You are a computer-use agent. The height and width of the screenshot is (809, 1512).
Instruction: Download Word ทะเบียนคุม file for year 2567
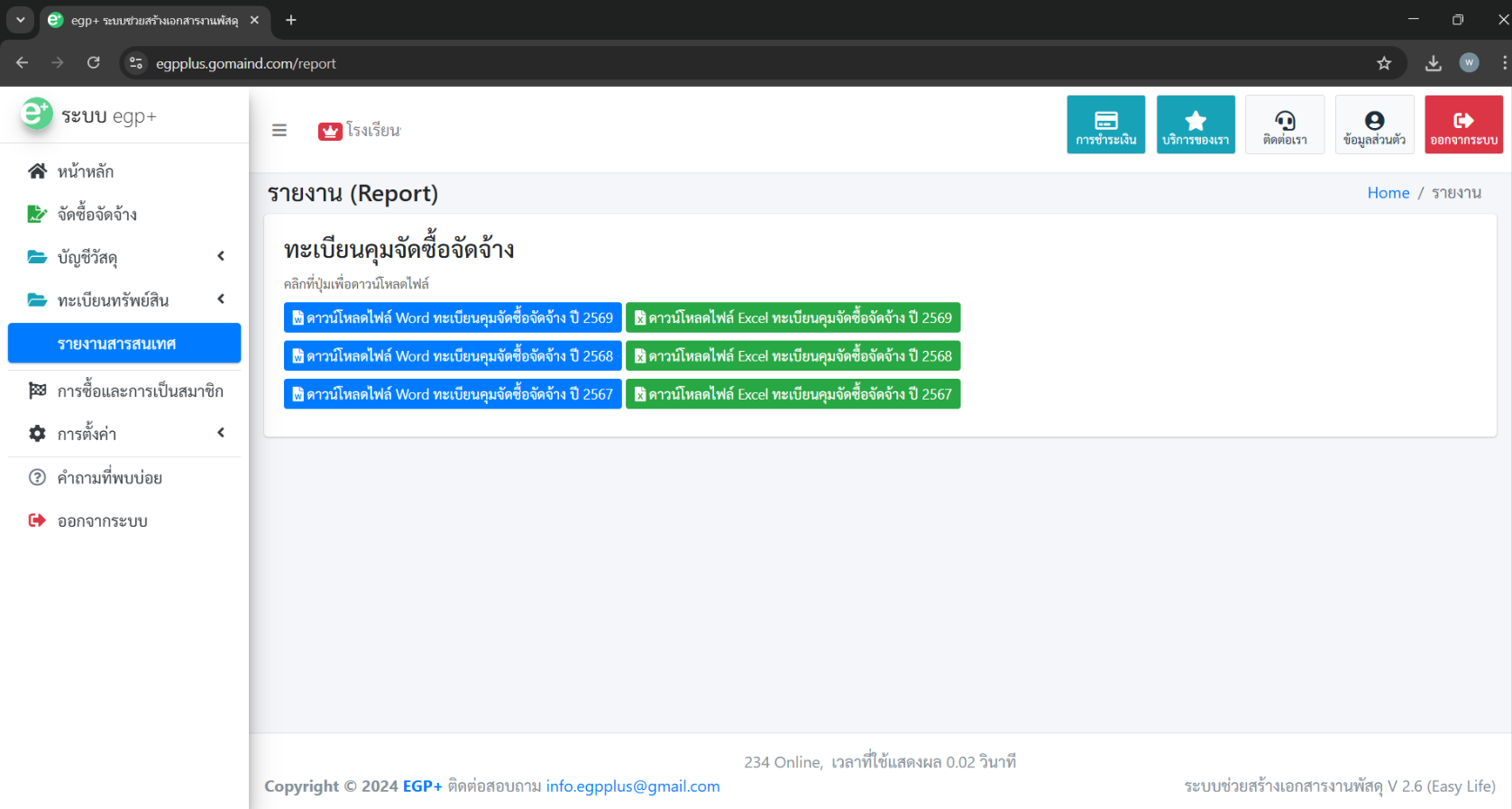(x=453, y=393)
